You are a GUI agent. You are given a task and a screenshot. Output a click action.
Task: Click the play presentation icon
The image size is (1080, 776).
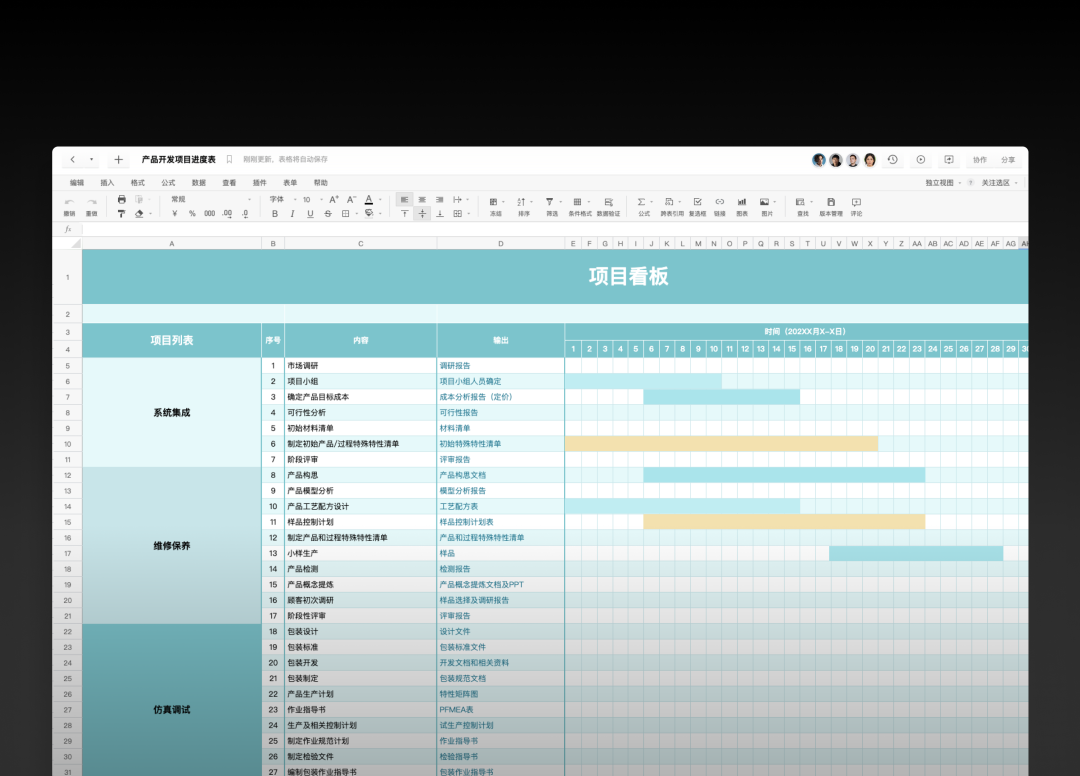click(x=921, y=160)
